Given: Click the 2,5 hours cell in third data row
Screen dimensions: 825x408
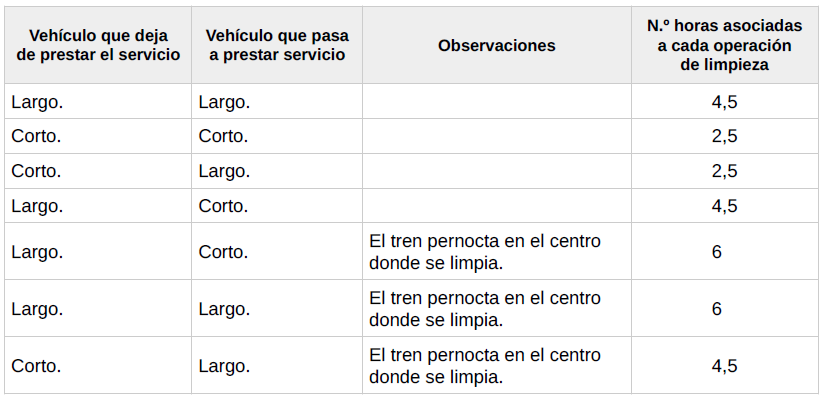Looking at the screenshot, I should point(724,171).
